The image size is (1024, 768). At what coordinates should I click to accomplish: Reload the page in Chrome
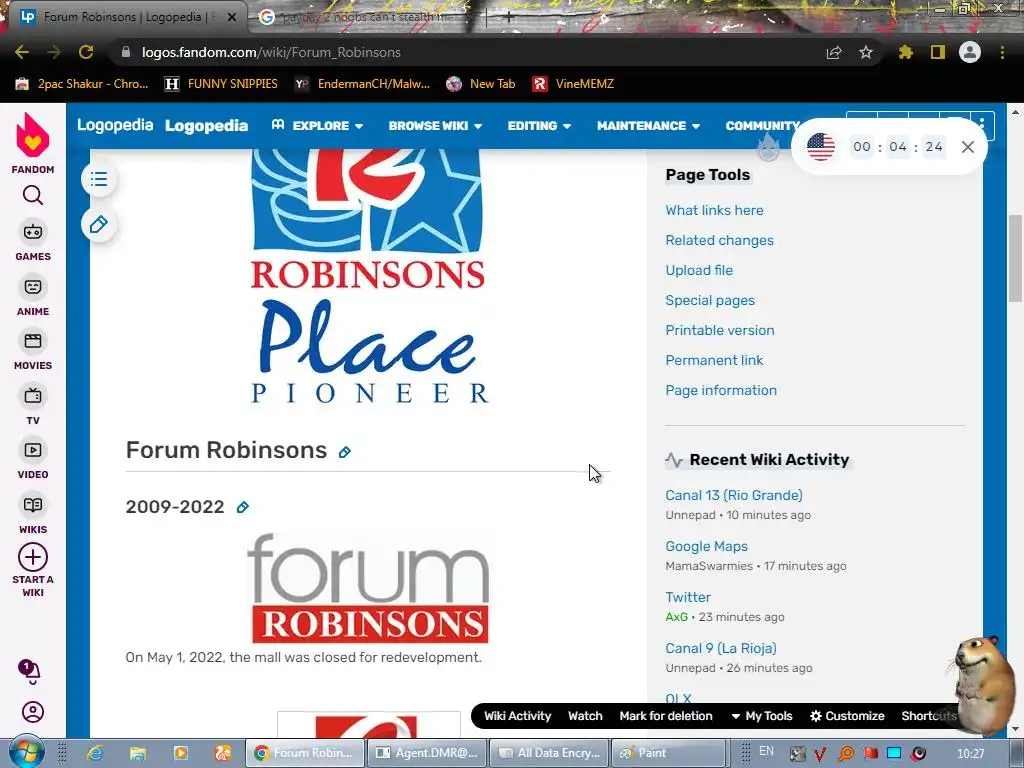pyautogui.click(x=86, y=52)
